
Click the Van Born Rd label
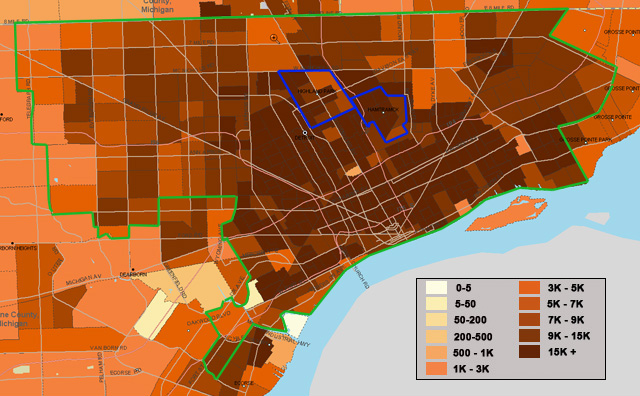click(108, 348)
